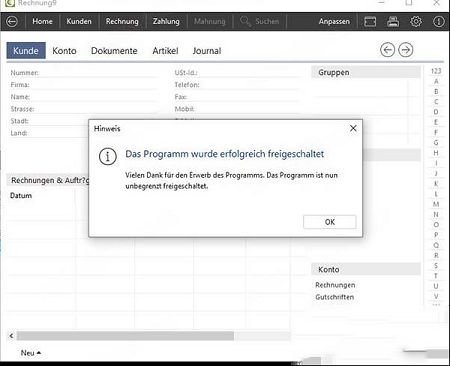Open the Mahnung menu
This screenshot has height=366, width=450.
[x=210, y=22]
